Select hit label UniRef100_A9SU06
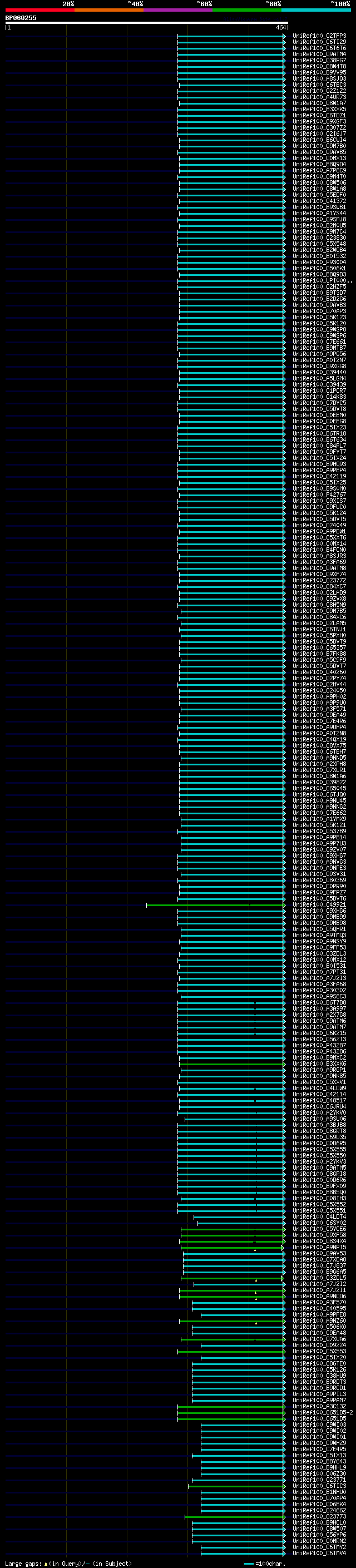The width and height of the screenshot is (356, 1568). pyautogui.click(x=319, y=1119)
